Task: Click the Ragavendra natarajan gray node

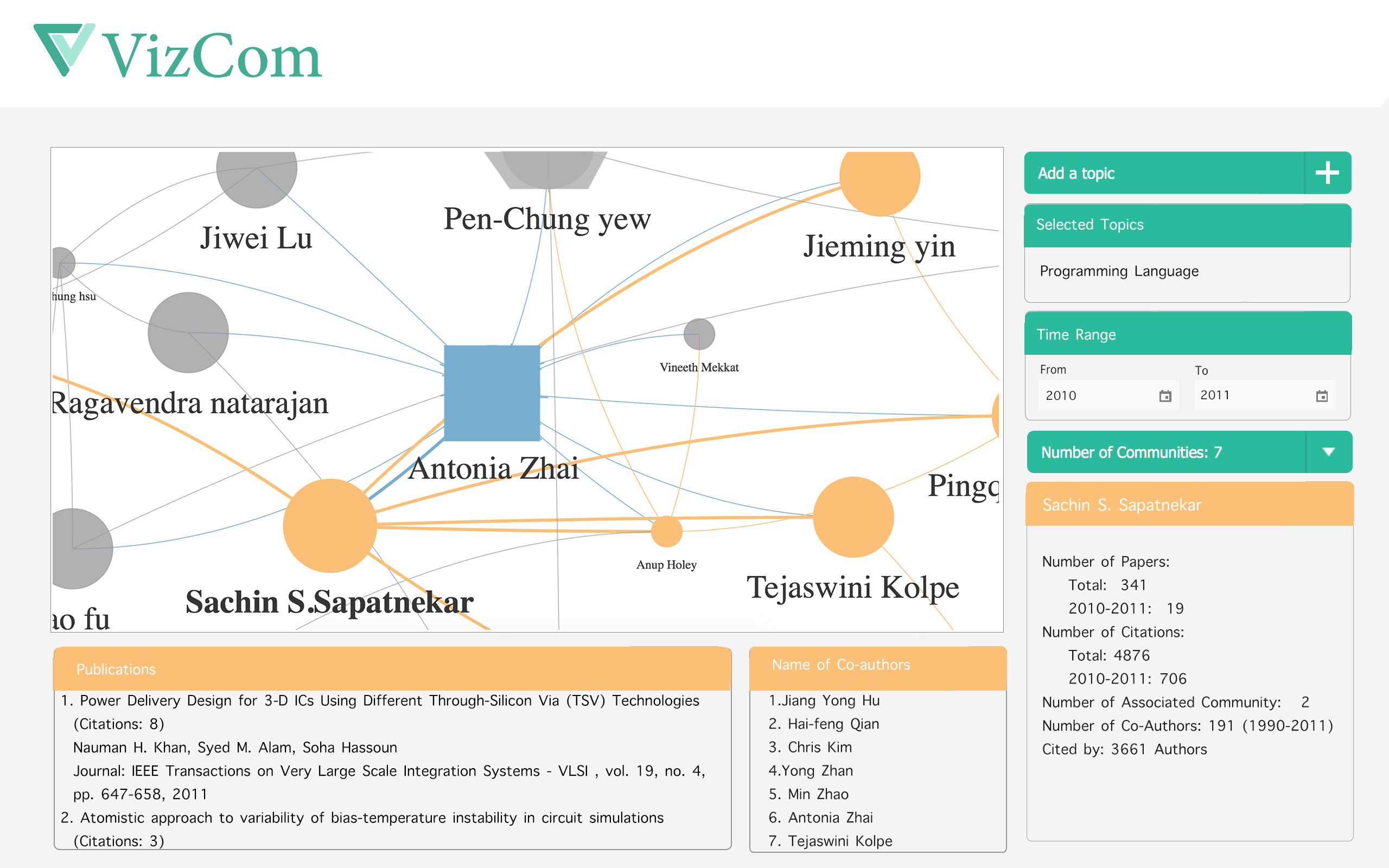Action: (188, 333)
